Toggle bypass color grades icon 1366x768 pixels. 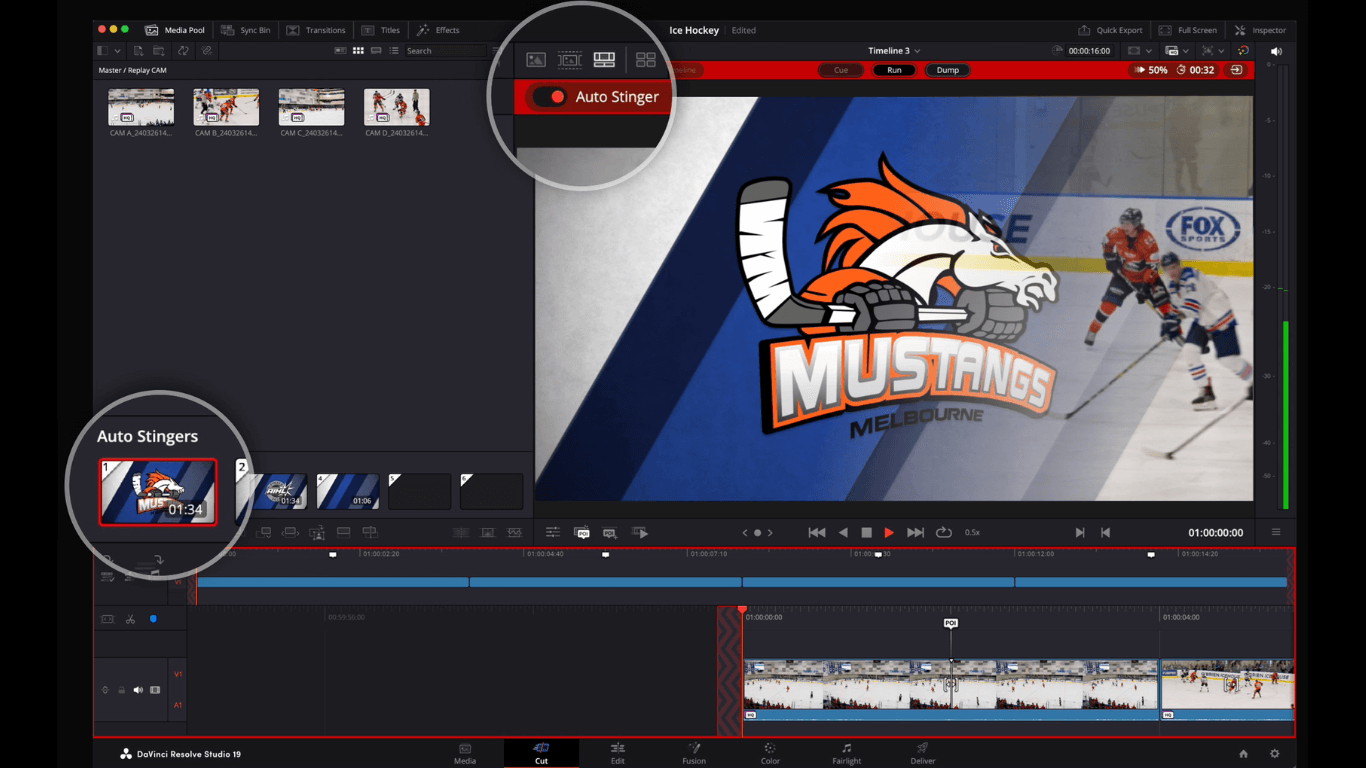[x=1243, y=50]
